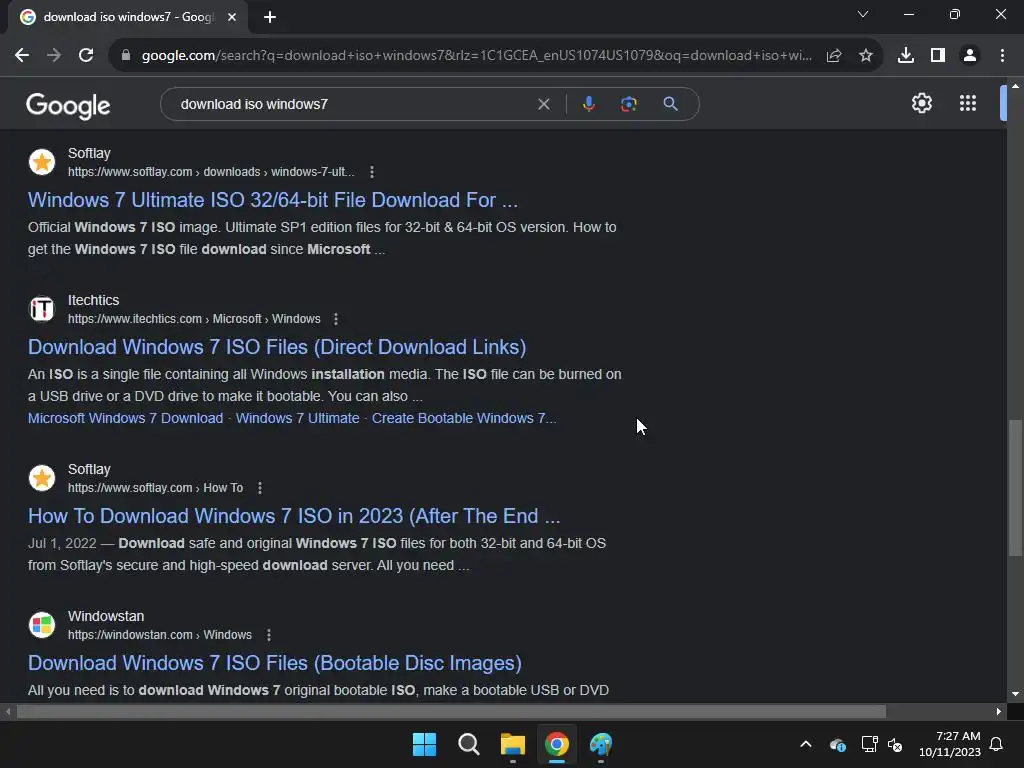This screenshot has width=1024, height=768.
Task: Open more options for Softlay How To result
Action: tap(260, 488)
